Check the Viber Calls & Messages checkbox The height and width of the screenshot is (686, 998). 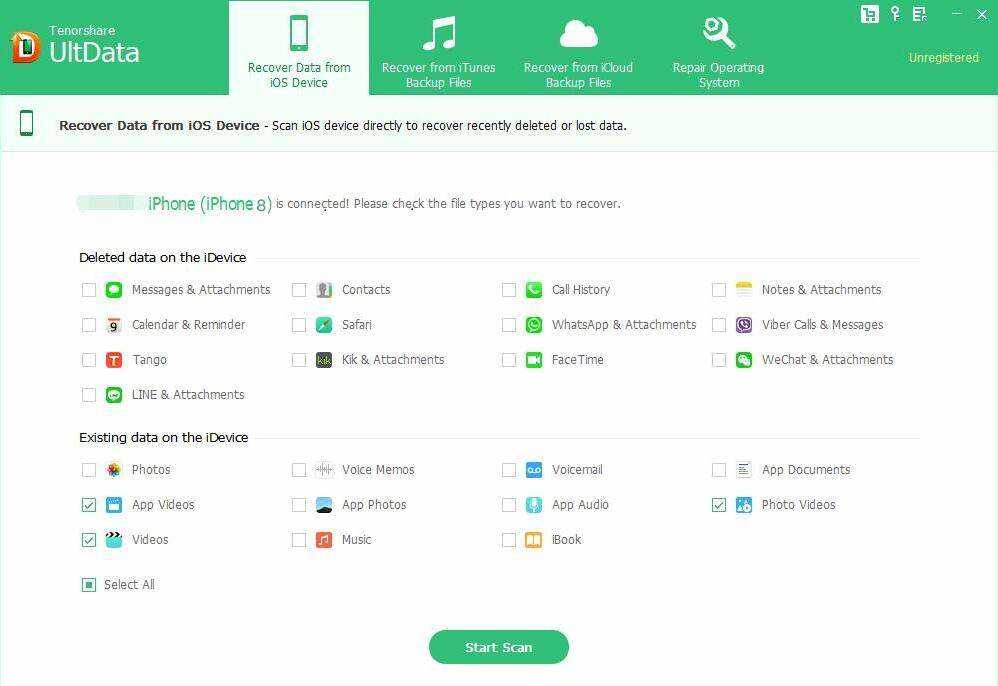click(x=719, y=325)
